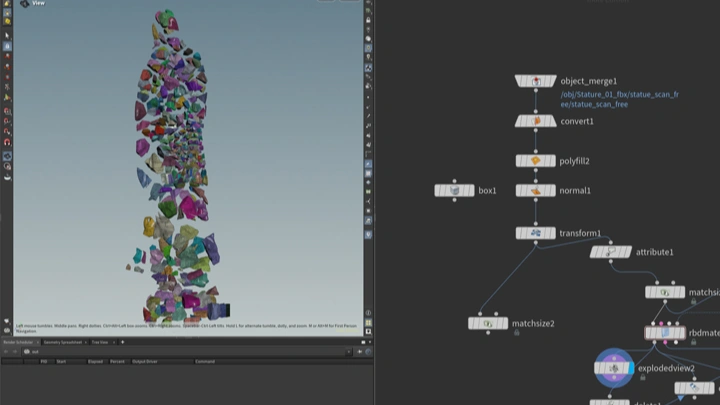Click the Elapsed column header
Viewport: 720px width, 405px height.
tap(95, 362)
